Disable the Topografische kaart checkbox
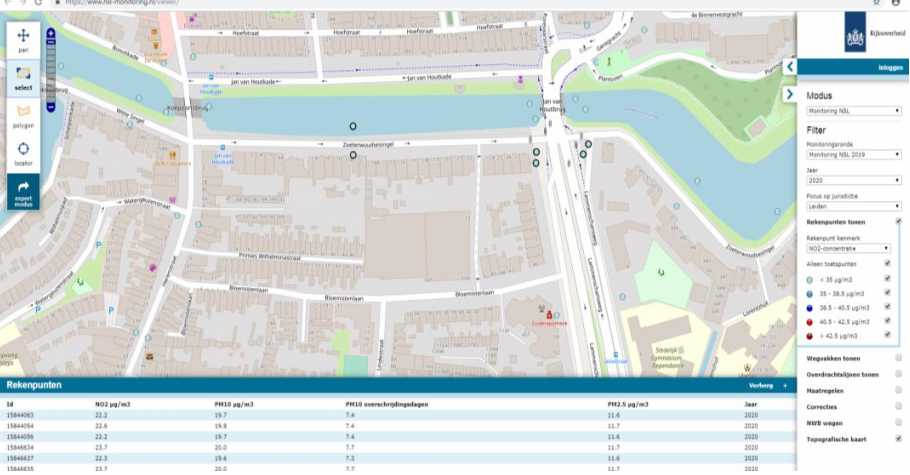 898,439
